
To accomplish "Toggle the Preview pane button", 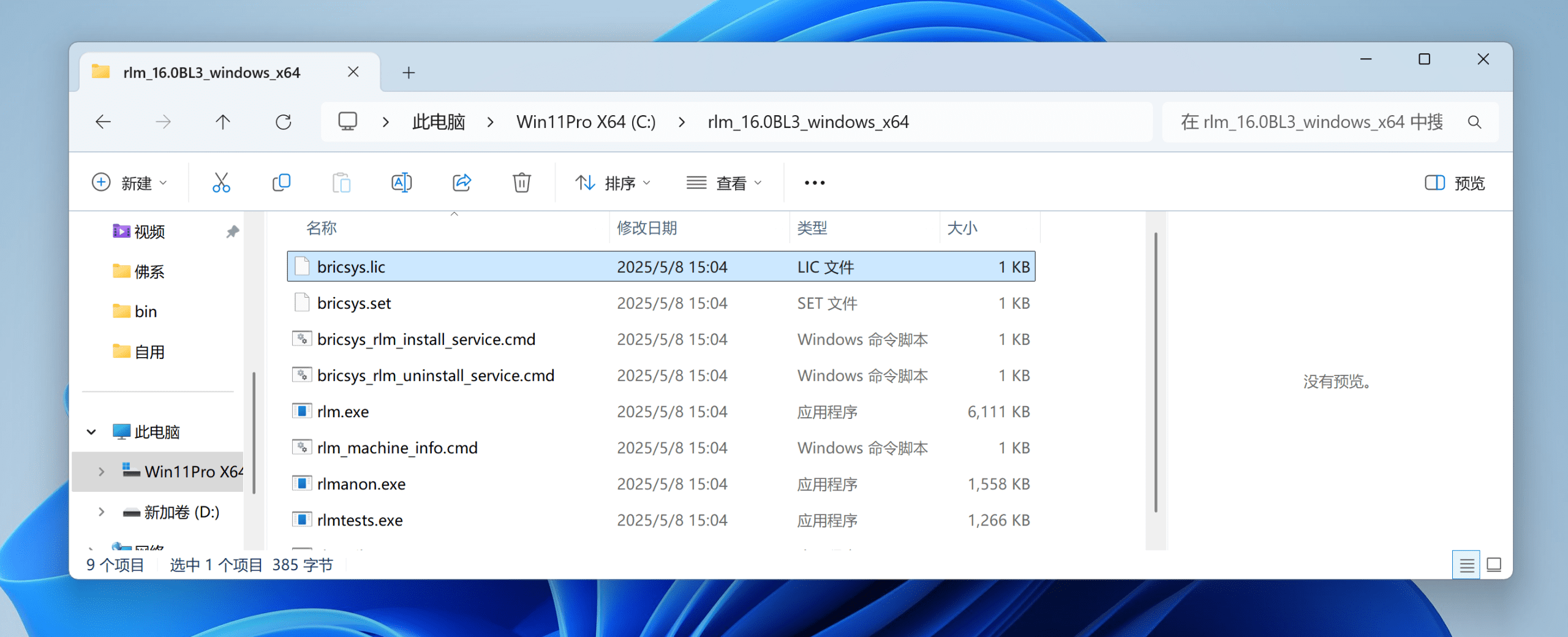I will 1455,183.
